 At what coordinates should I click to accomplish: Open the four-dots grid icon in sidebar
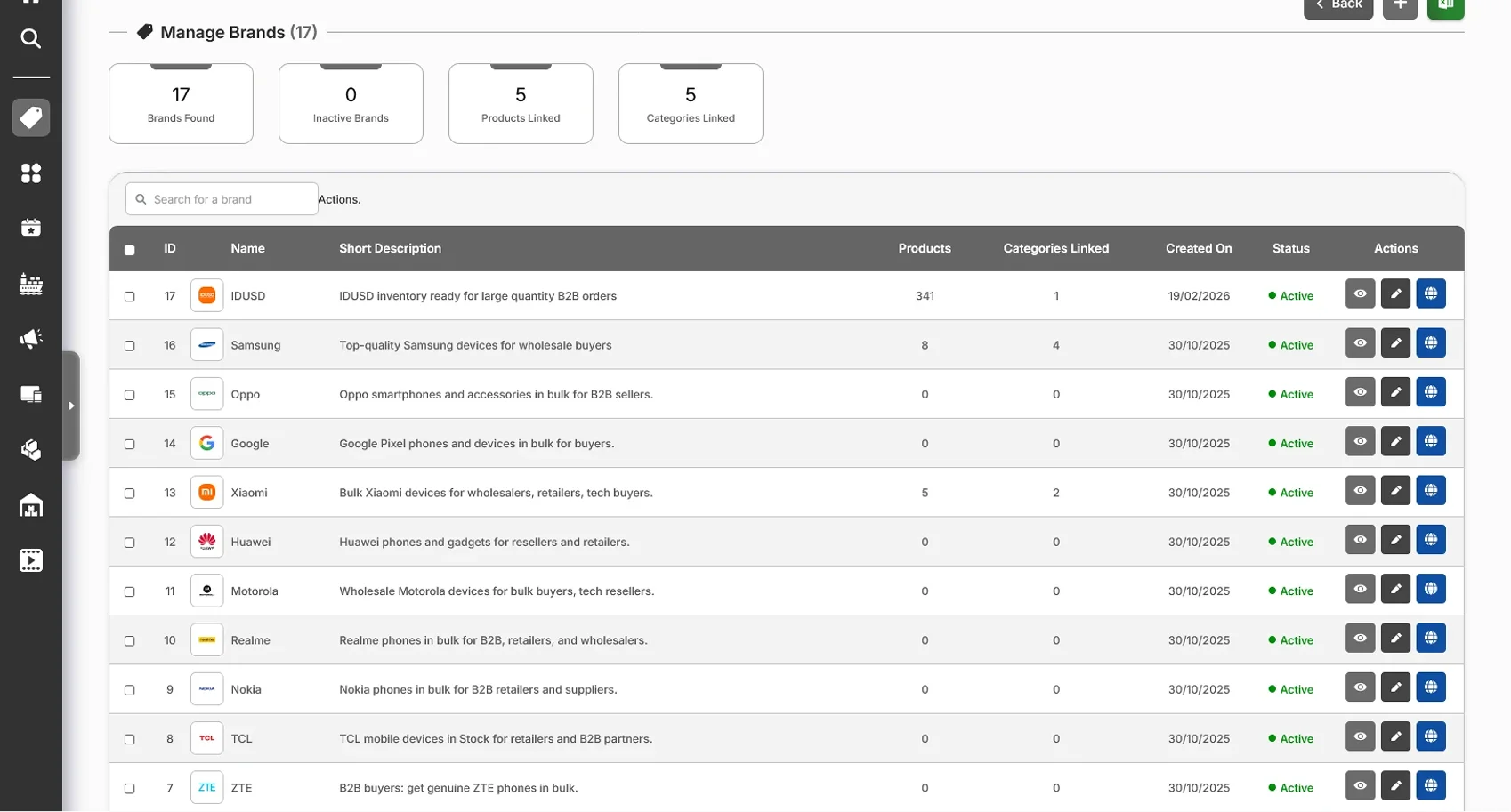pyautogui.click(x=31, y=173)
